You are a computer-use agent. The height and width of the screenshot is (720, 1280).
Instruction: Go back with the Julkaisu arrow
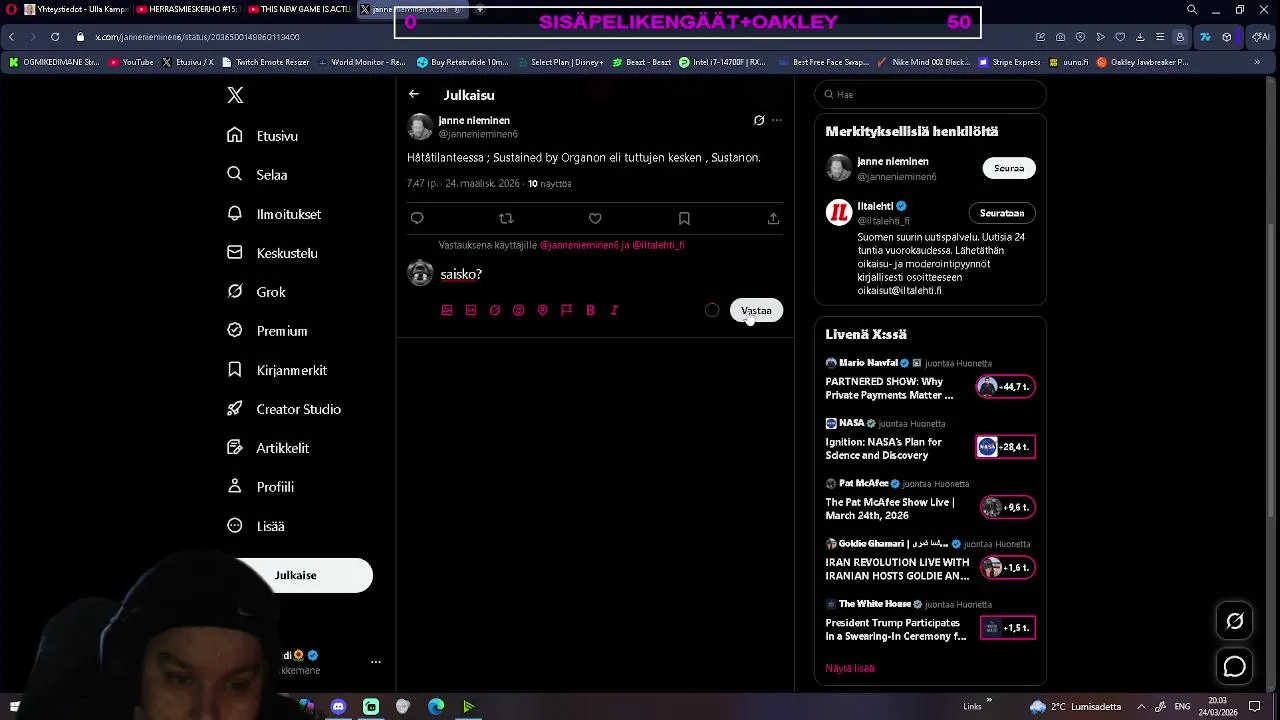(x=414, y=94)
